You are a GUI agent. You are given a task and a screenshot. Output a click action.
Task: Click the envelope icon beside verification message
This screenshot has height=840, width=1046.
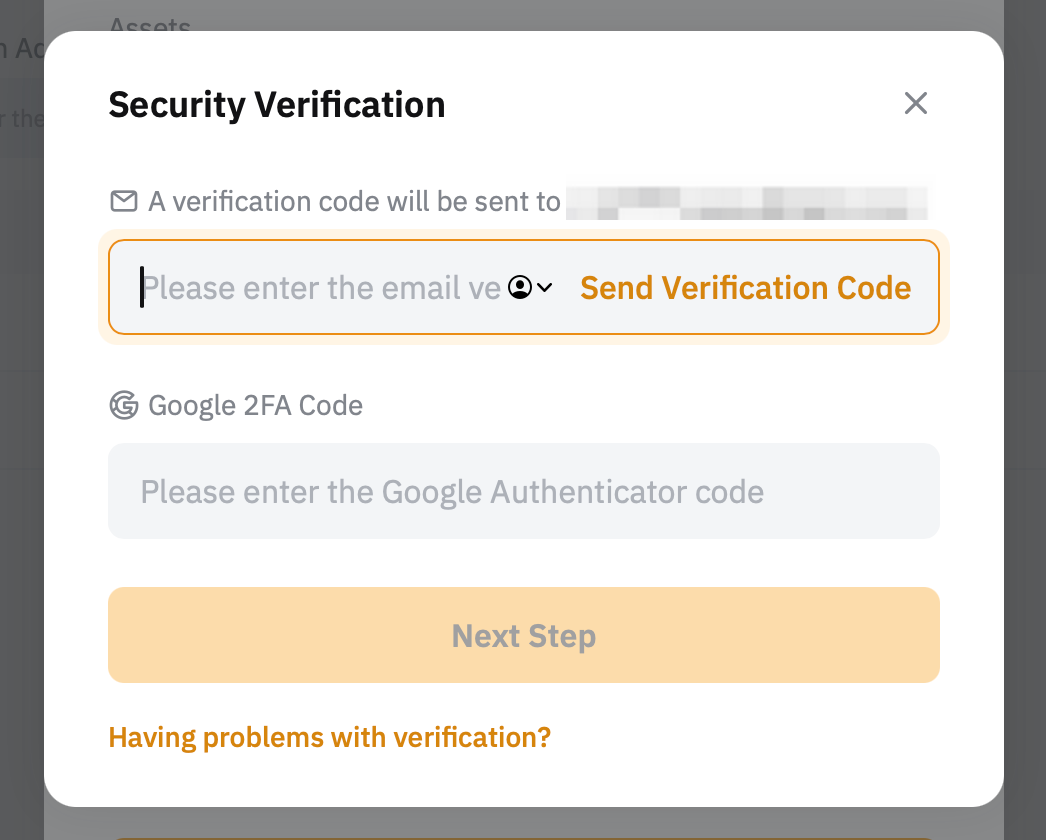point(123,202)
